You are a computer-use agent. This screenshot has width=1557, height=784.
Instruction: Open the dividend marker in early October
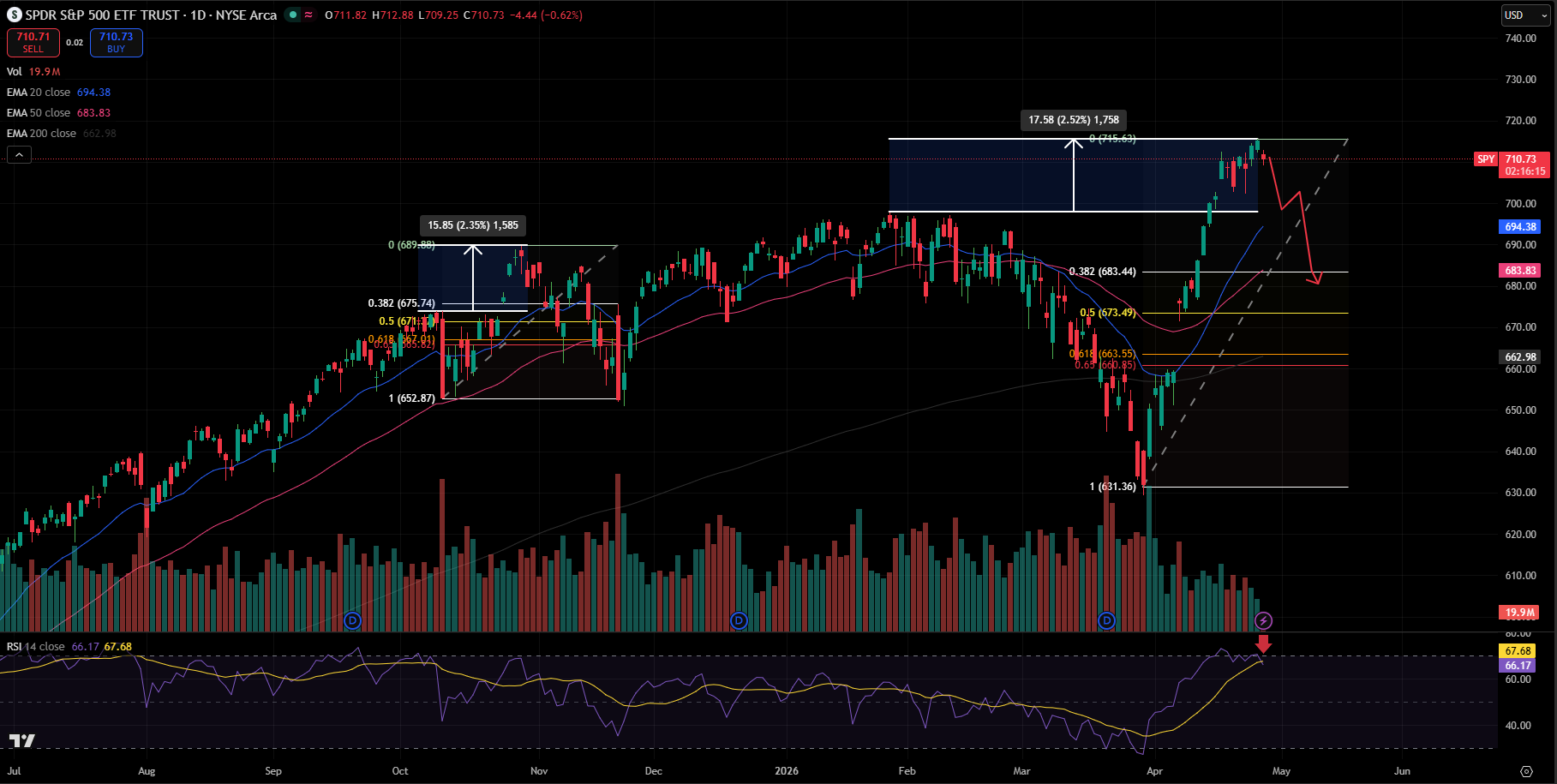[x=352, y=620]
